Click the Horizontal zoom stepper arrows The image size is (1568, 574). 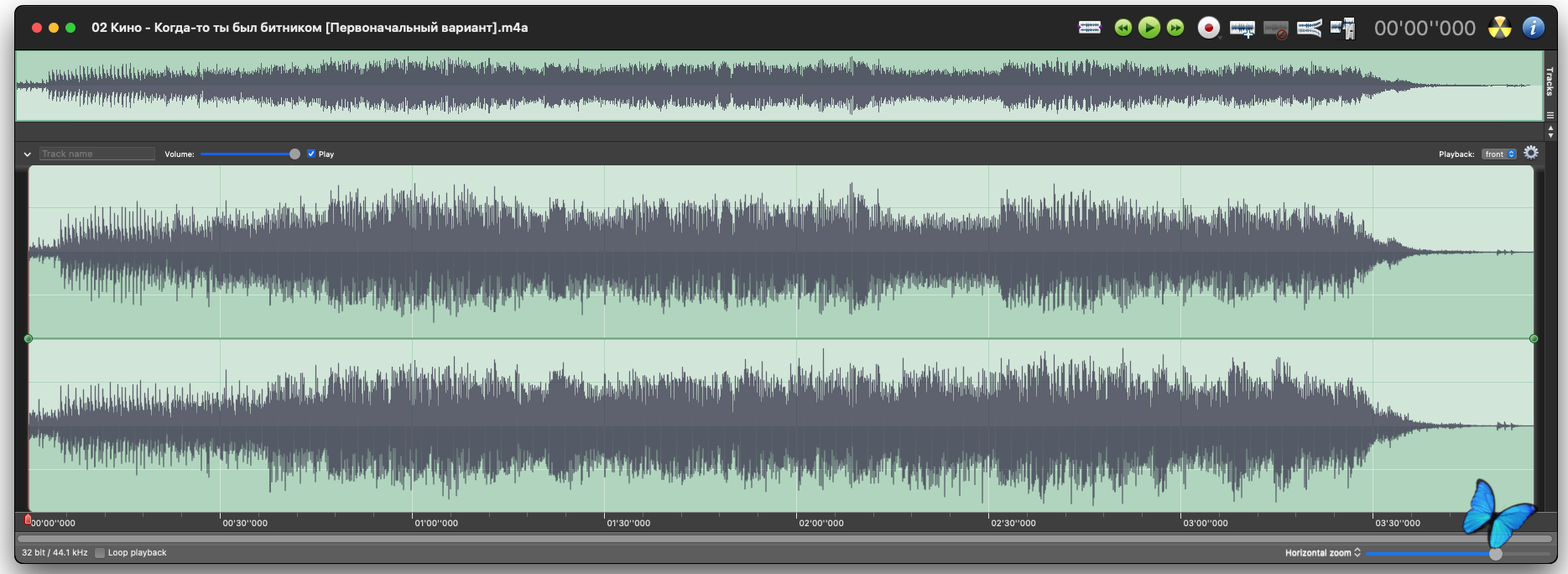tap(1357, 553)
